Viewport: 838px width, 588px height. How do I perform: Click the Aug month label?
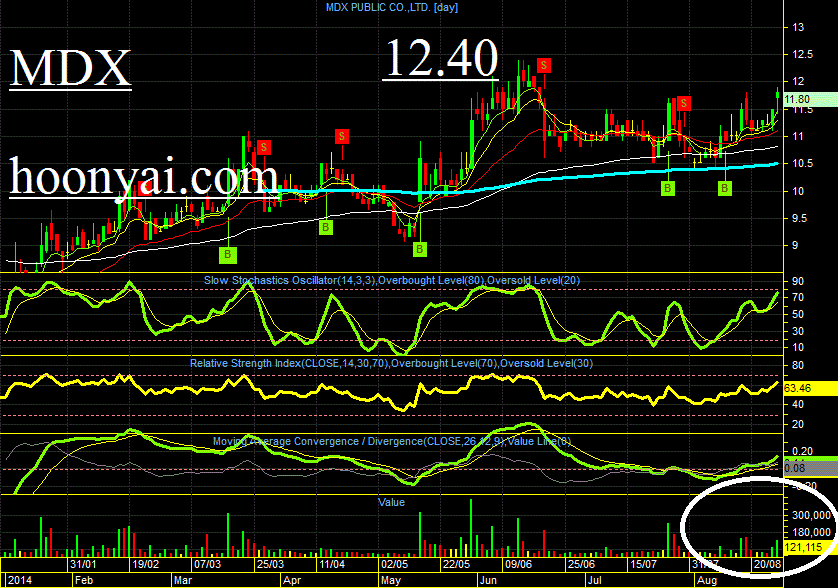coord(707,581)
